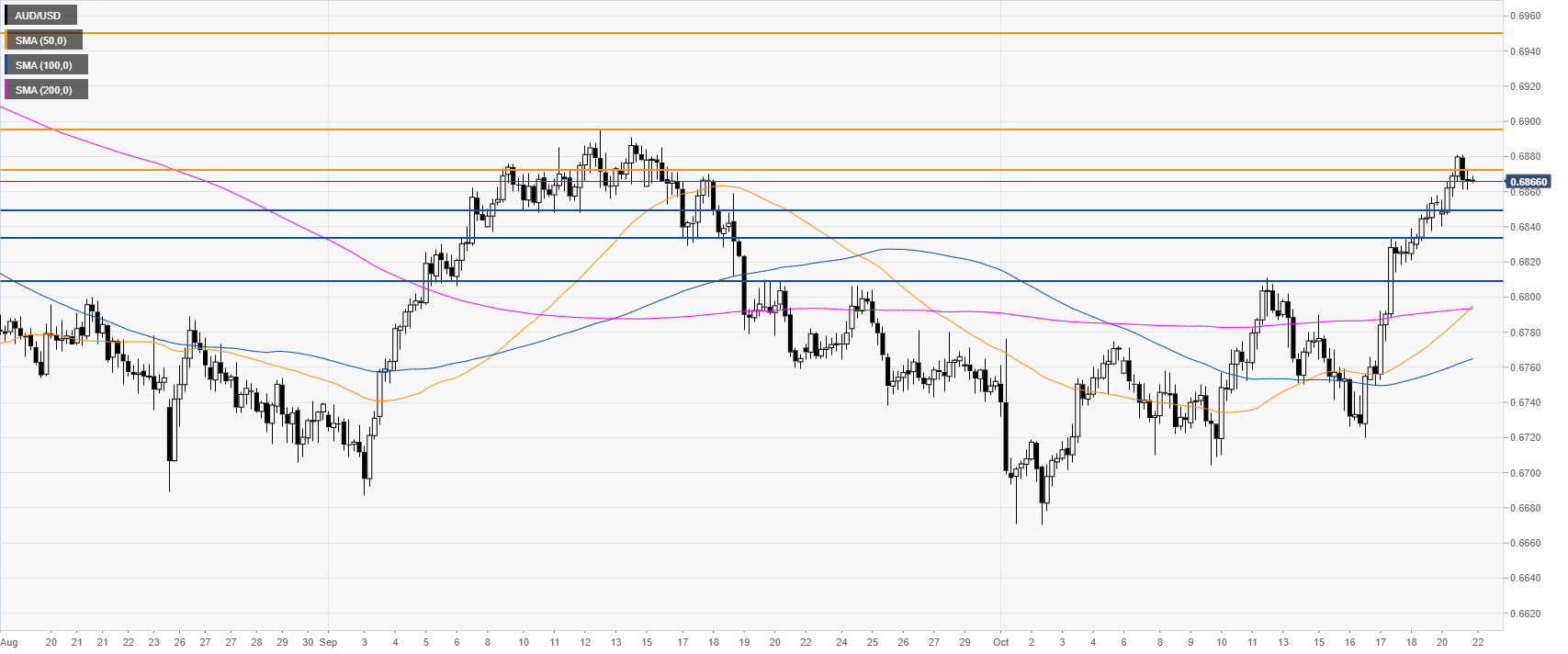This screenshot has height=654, width=1568.
Task: Click the current price tag 0.68660
Action: [x=1529, y=182]
